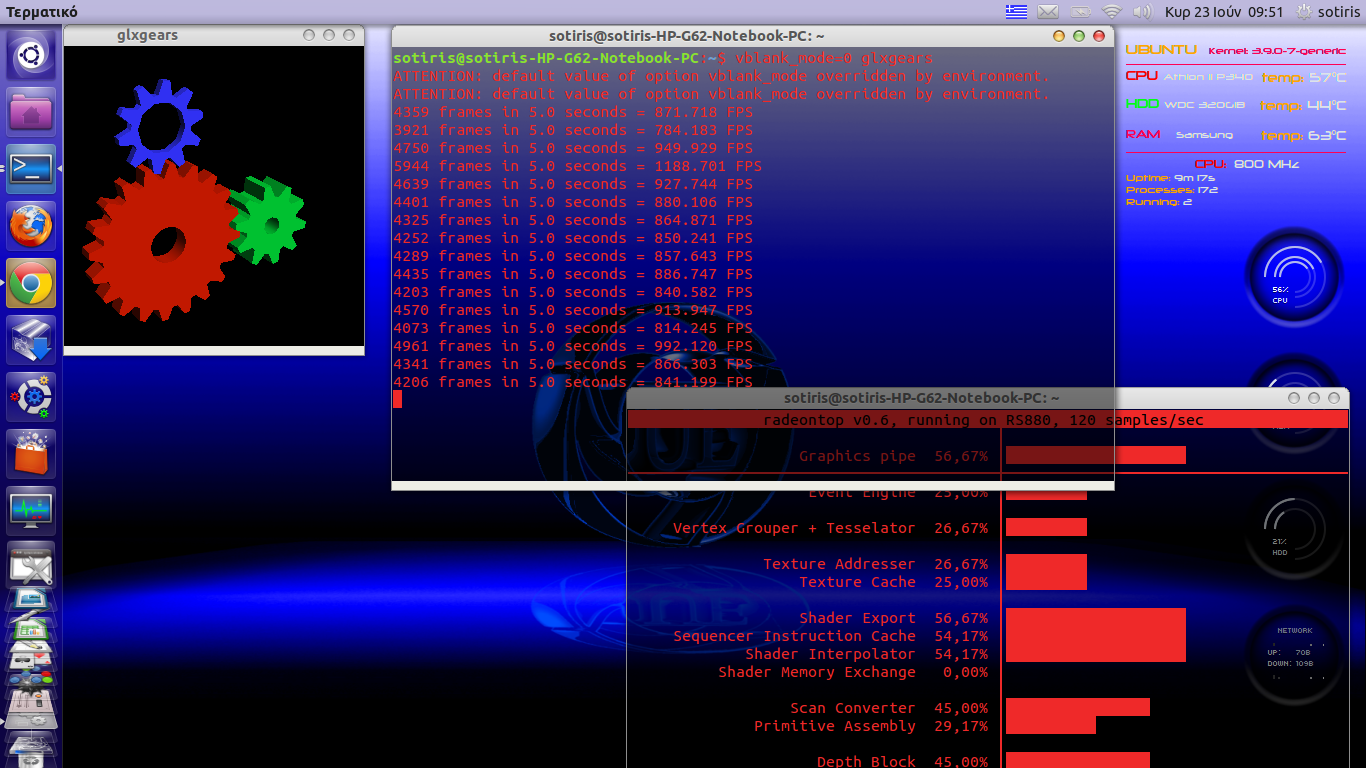Click the red button in the glxgears-output terminal title bar
Screen dimensions: 1366x768
pos(1099,36)
